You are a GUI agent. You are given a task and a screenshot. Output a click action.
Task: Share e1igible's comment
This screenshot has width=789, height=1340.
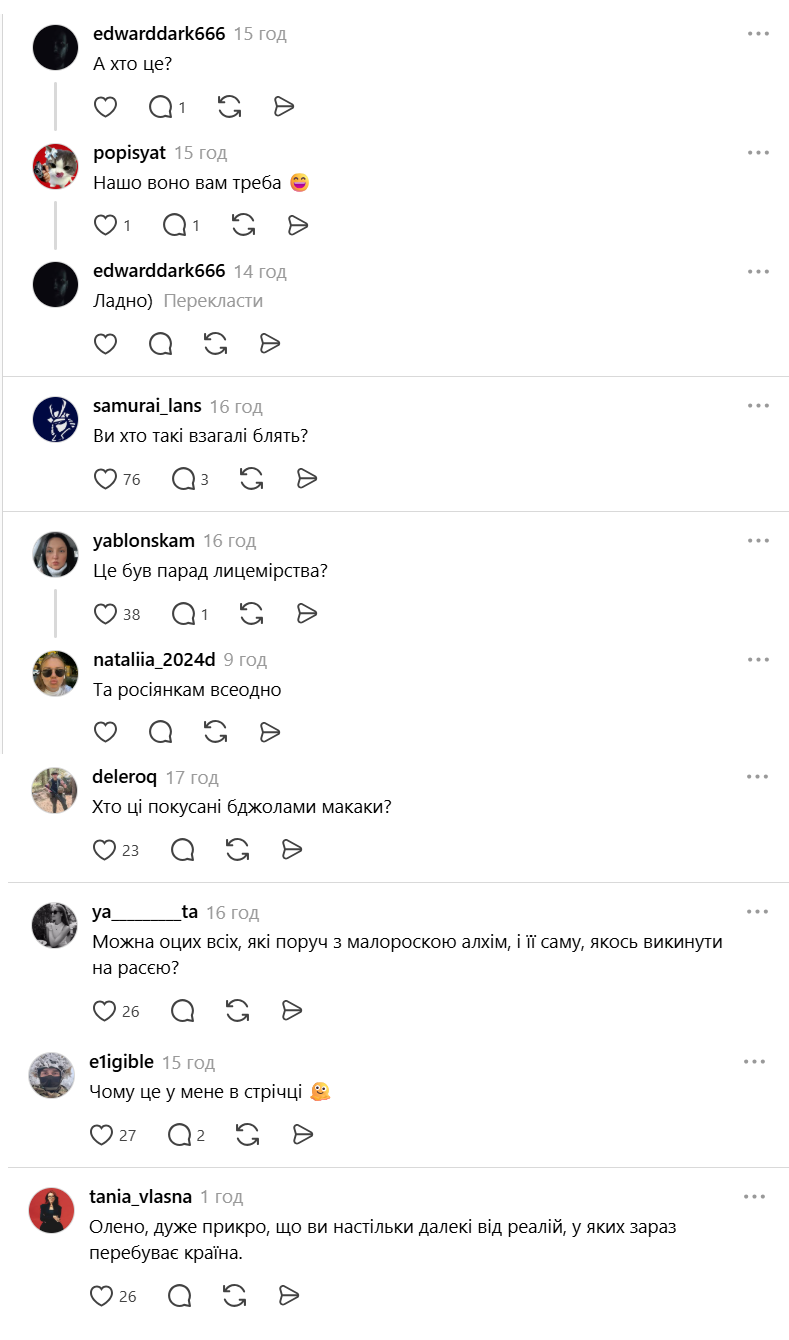303,1134
